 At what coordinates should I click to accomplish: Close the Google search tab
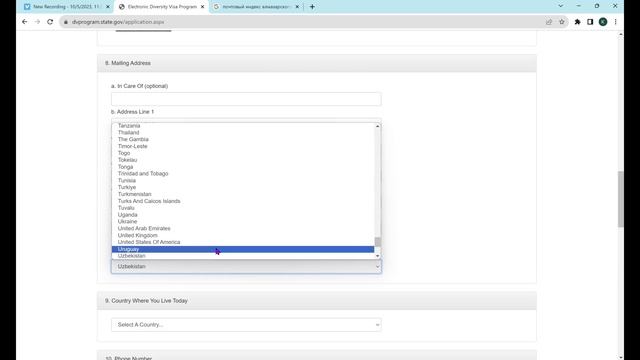pos(297,7)
